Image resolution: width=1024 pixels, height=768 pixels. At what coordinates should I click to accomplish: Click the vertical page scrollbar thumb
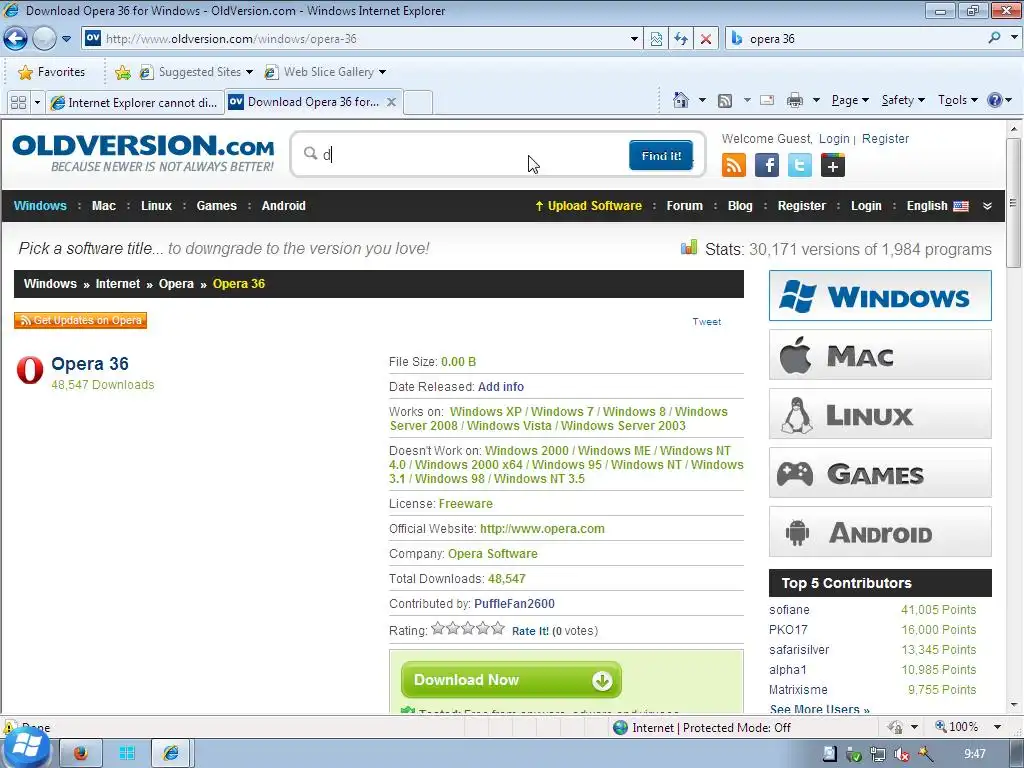[x=1013, y=202]
